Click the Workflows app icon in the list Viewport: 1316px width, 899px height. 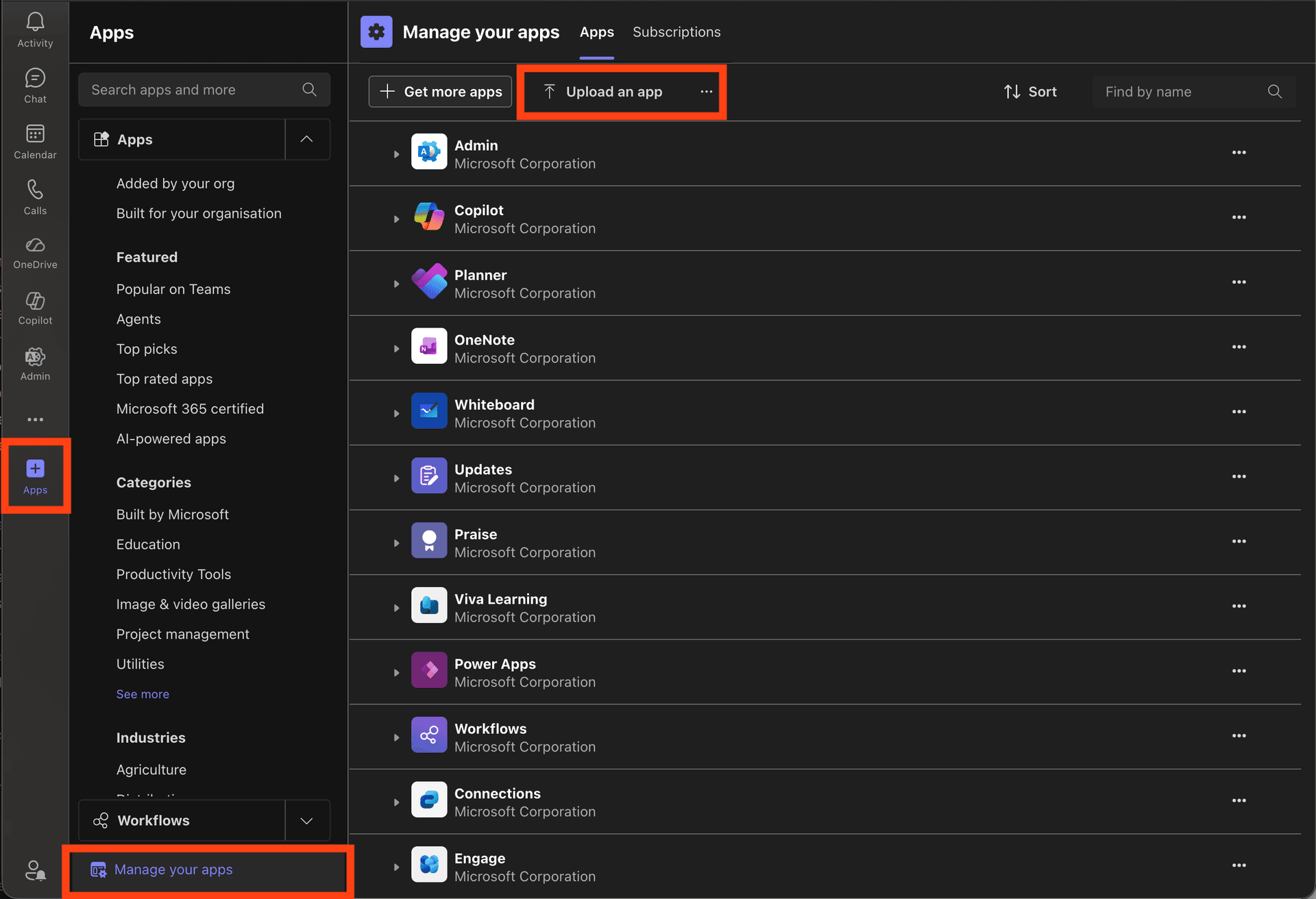pyautogui.click(x=429, y=735)
